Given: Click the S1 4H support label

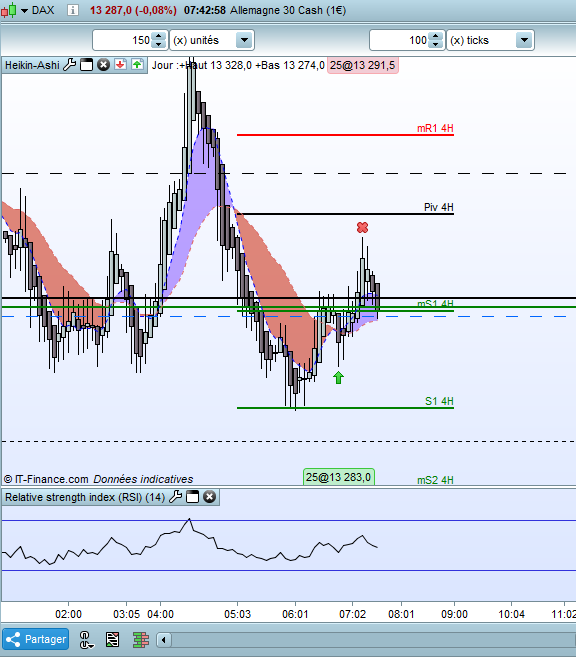Looking at the screenshot, I should pyautogui.click(x=439, y=401).
